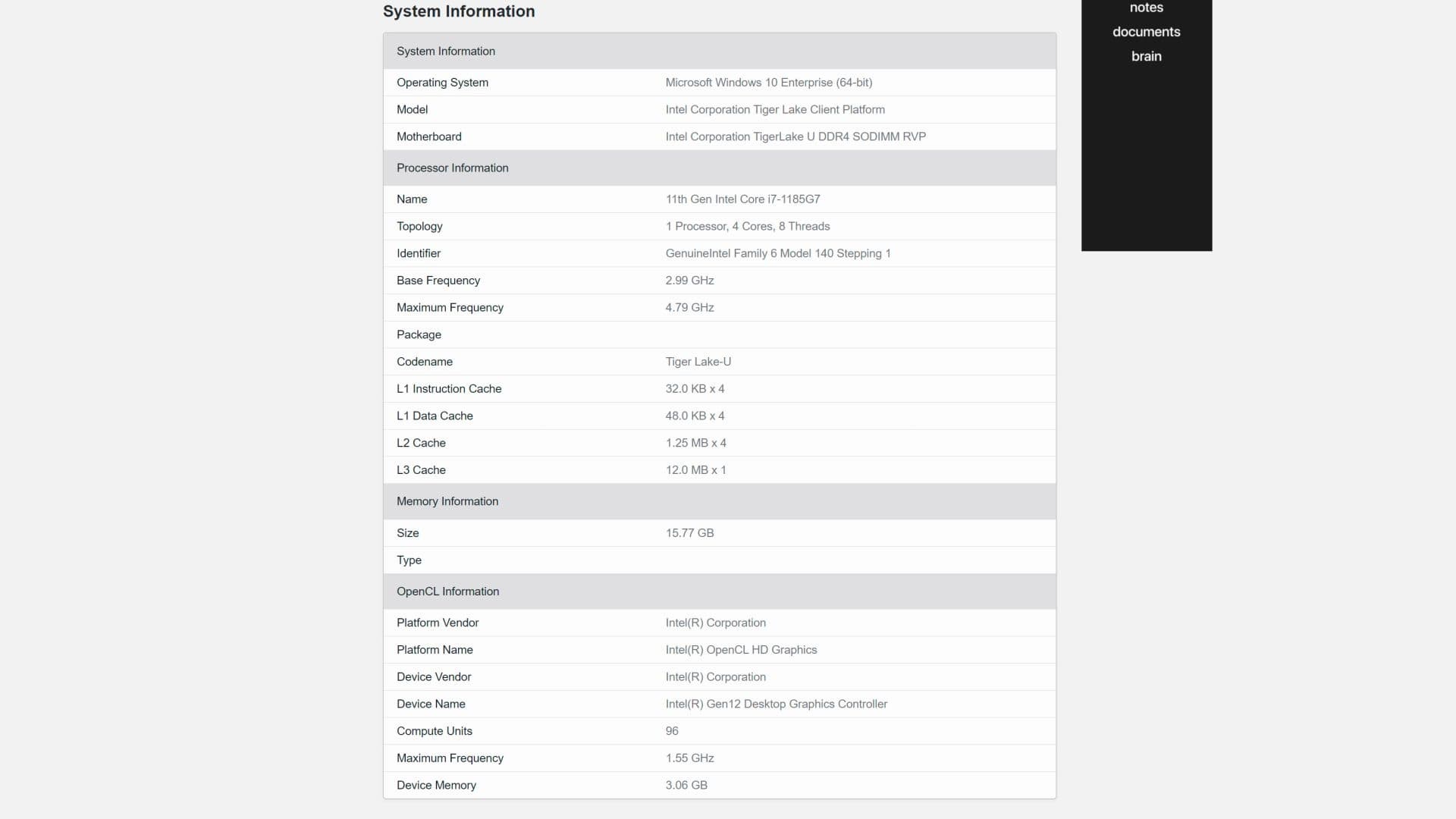Select the Operating System row label

(442, 83)
